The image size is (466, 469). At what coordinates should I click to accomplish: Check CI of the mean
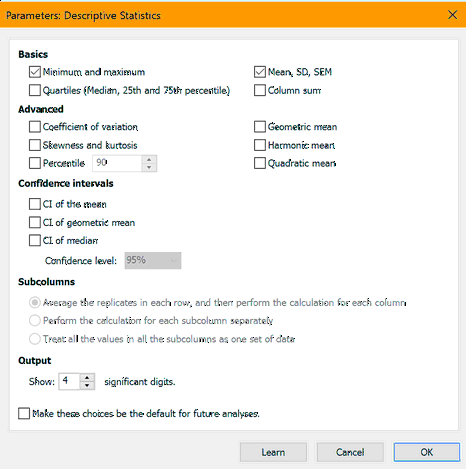click(x=35, y=204)
